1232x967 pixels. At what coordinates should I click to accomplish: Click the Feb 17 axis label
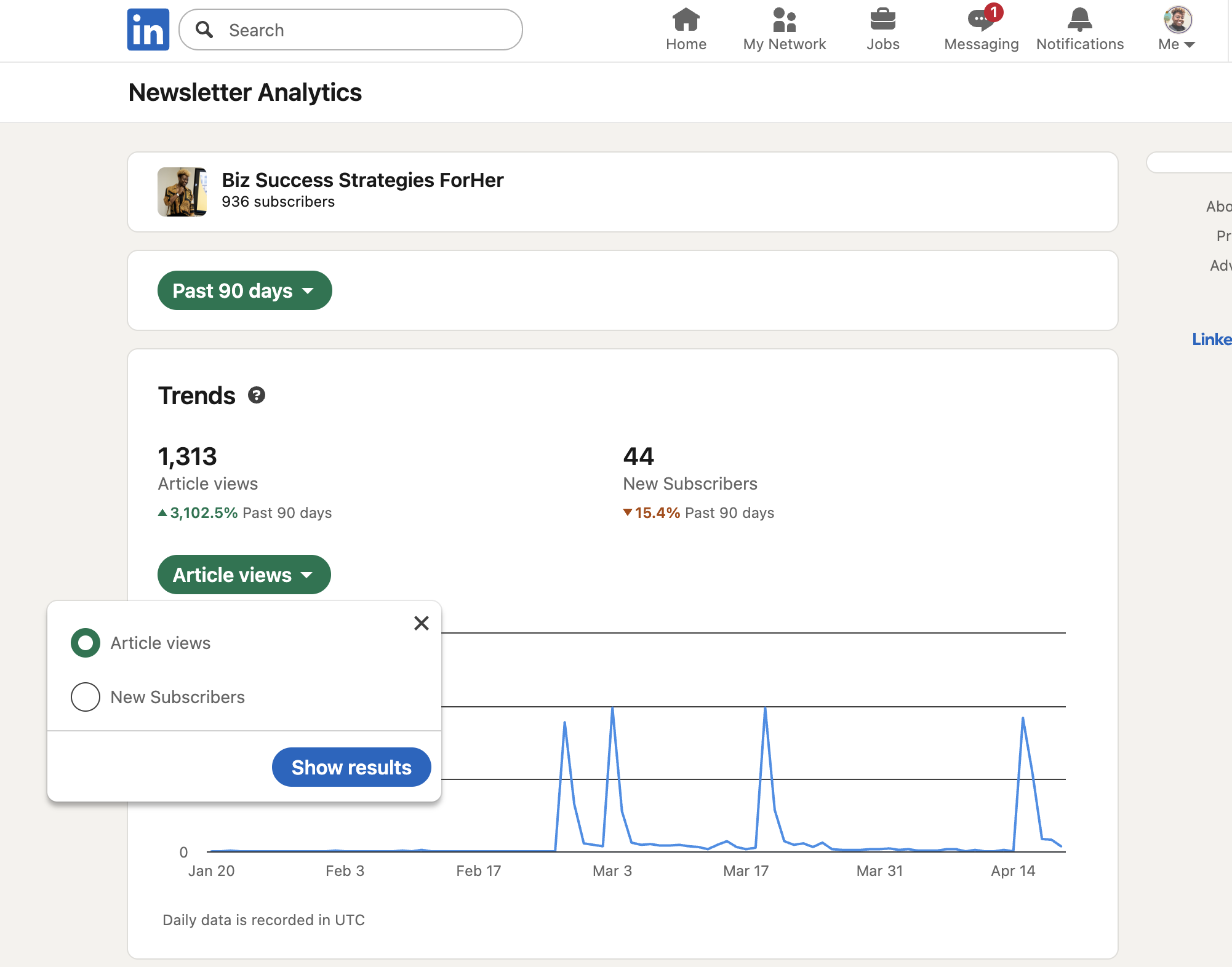(x=479, y=871)
